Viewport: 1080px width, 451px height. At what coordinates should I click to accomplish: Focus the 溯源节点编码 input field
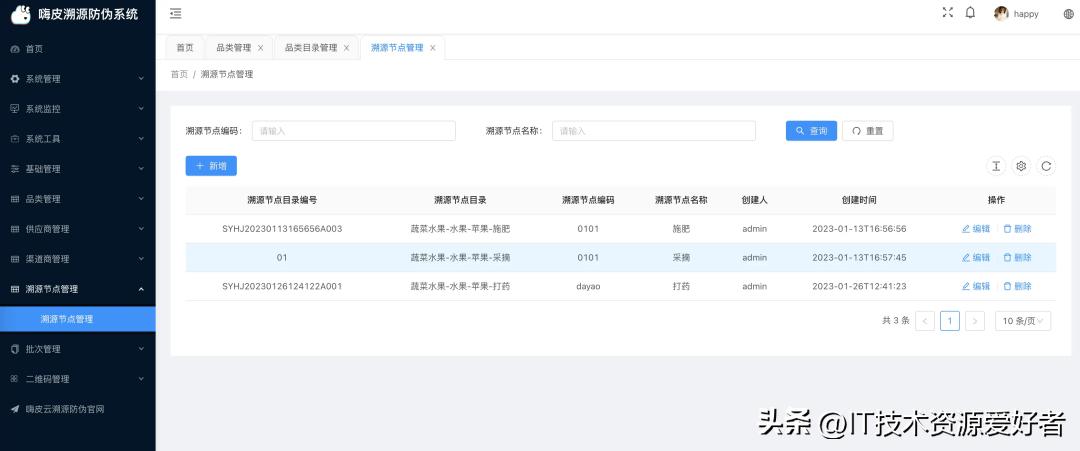[x=354, y=131]
